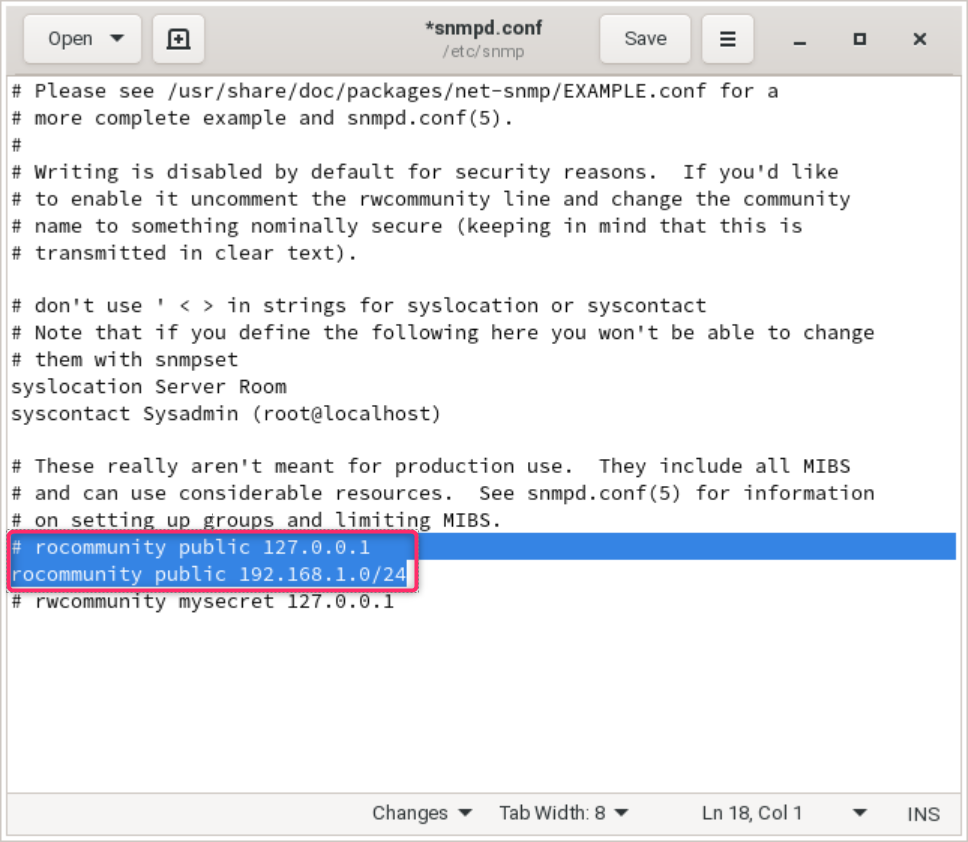Toggle the INS insert mode indicator

923,814
